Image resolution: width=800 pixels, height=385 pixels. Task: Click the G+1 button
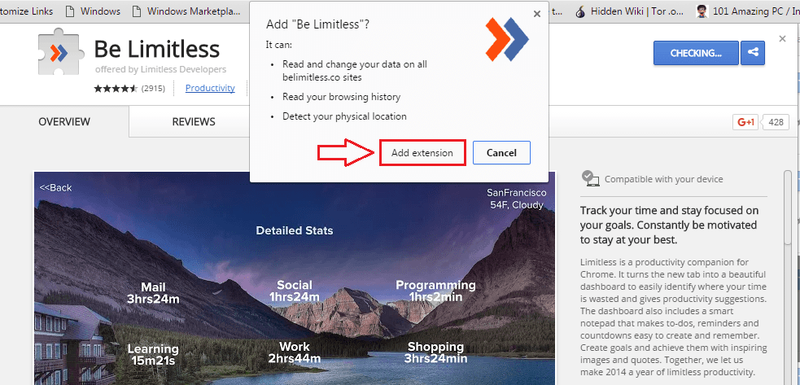745,122
